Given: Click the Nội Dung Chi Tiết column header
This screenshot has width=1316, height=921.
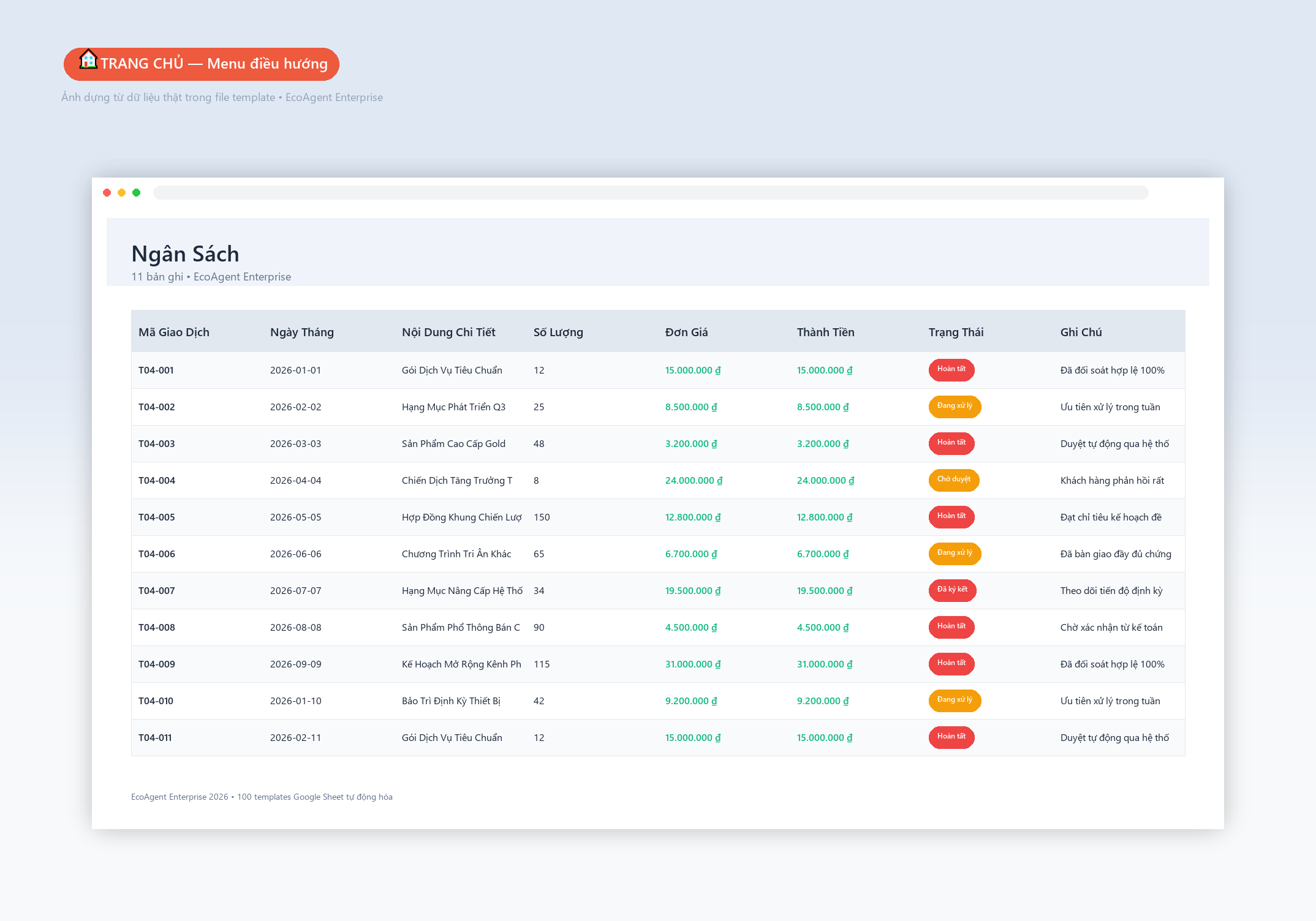Looking at the screenshot, I should tap(448, 332).
